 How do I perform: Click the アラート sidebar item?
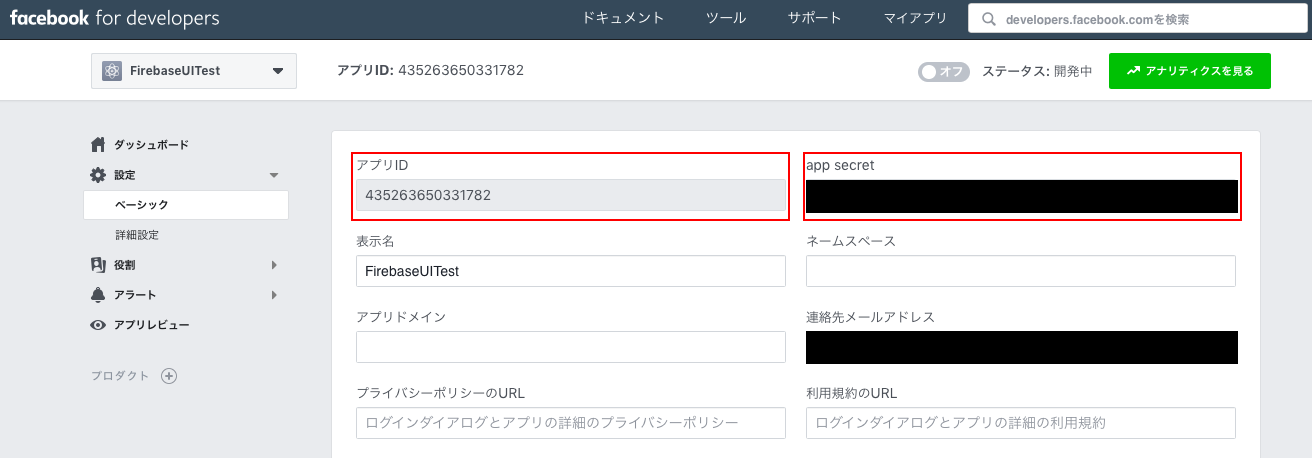tap(135, 295)
